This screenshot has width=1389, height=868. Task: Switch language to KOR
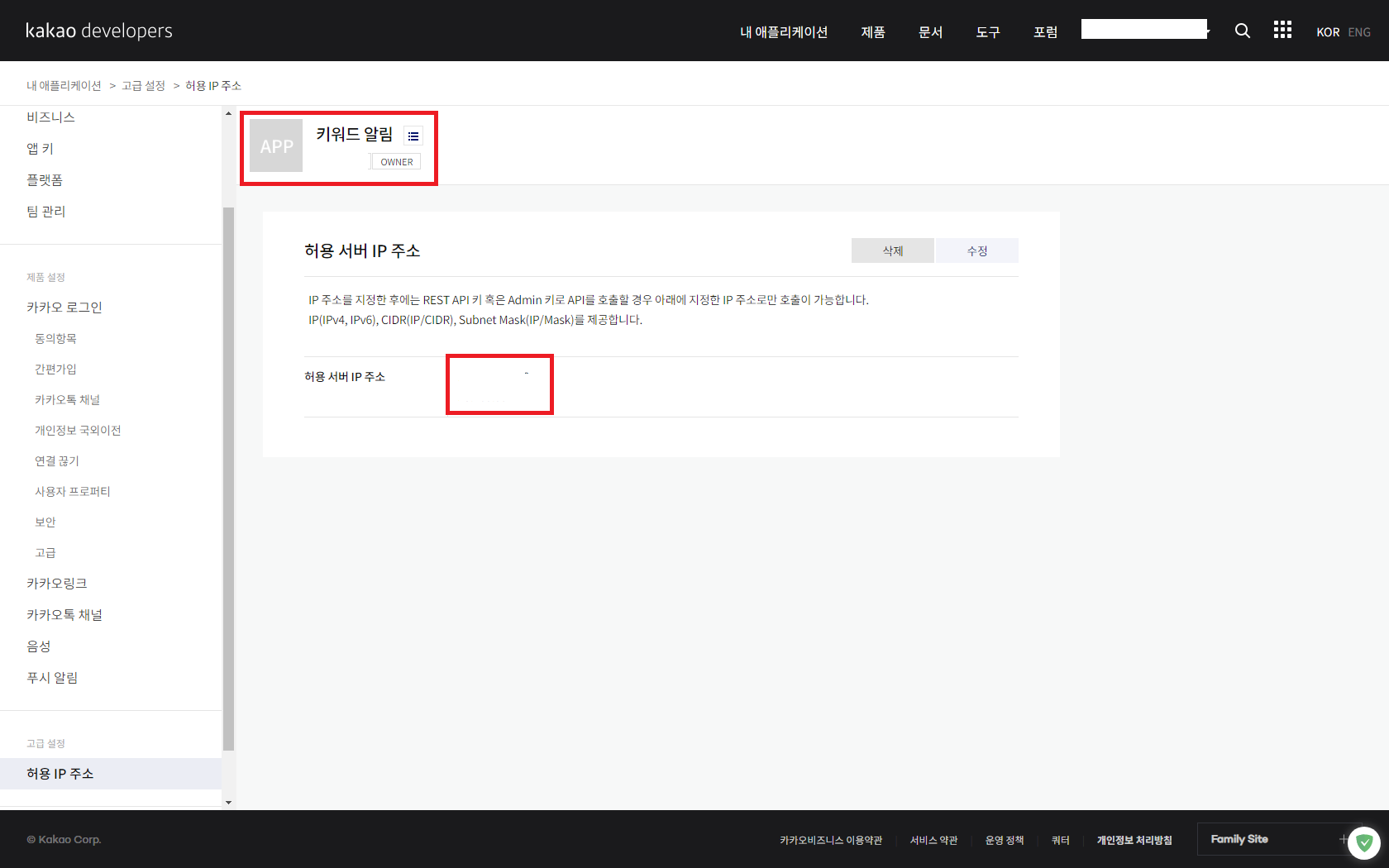[x=1328, y=32]
